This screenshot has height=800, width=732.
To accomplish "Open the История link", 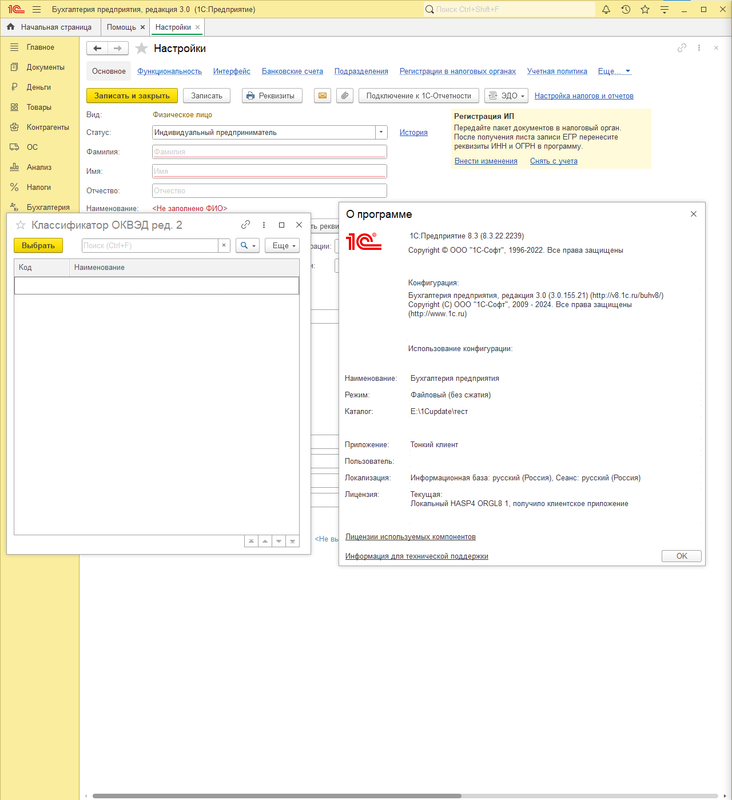I will 413,133.
